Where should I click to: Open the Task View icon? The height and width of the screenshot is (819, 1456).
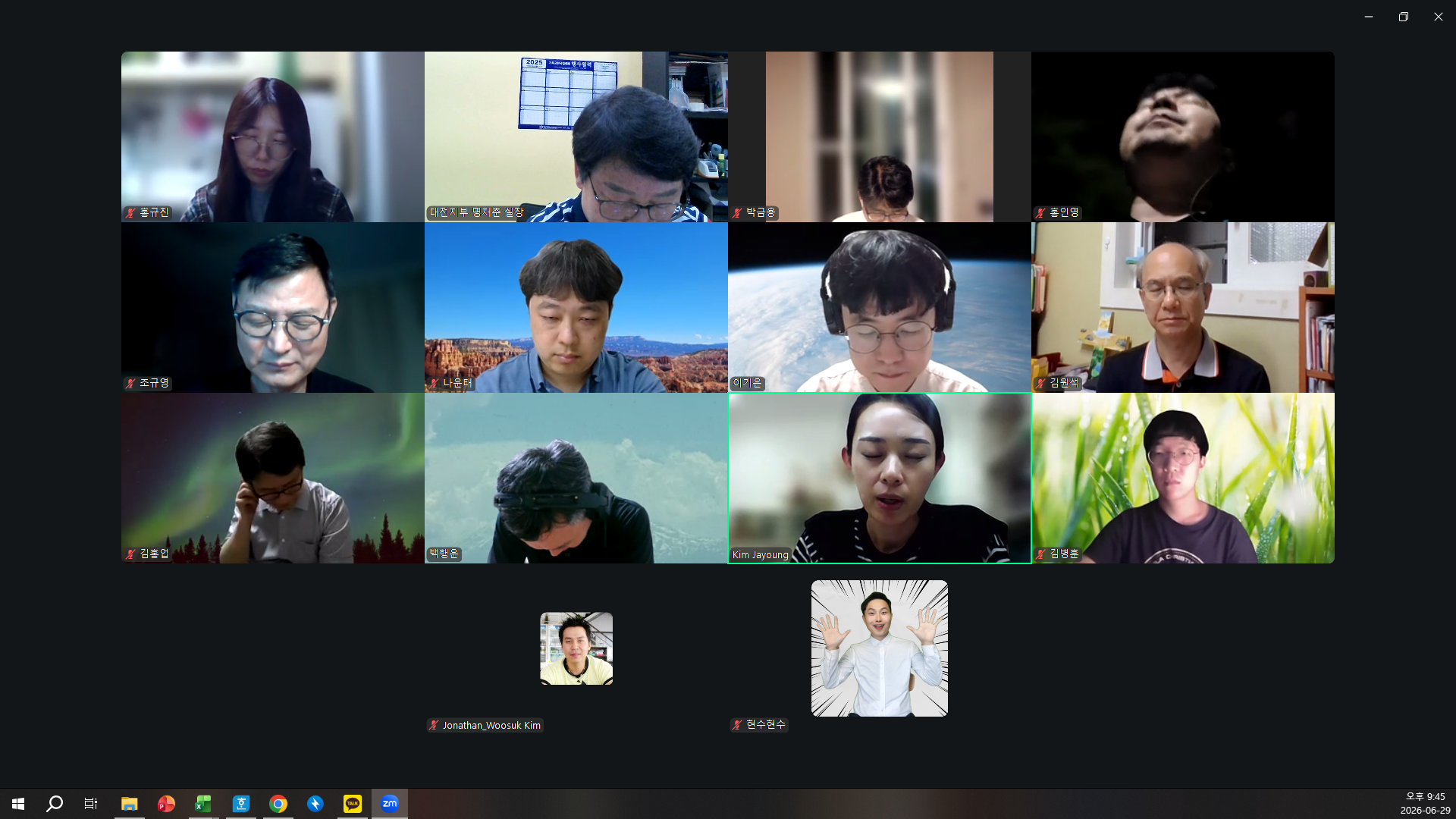tap(91, 804)
